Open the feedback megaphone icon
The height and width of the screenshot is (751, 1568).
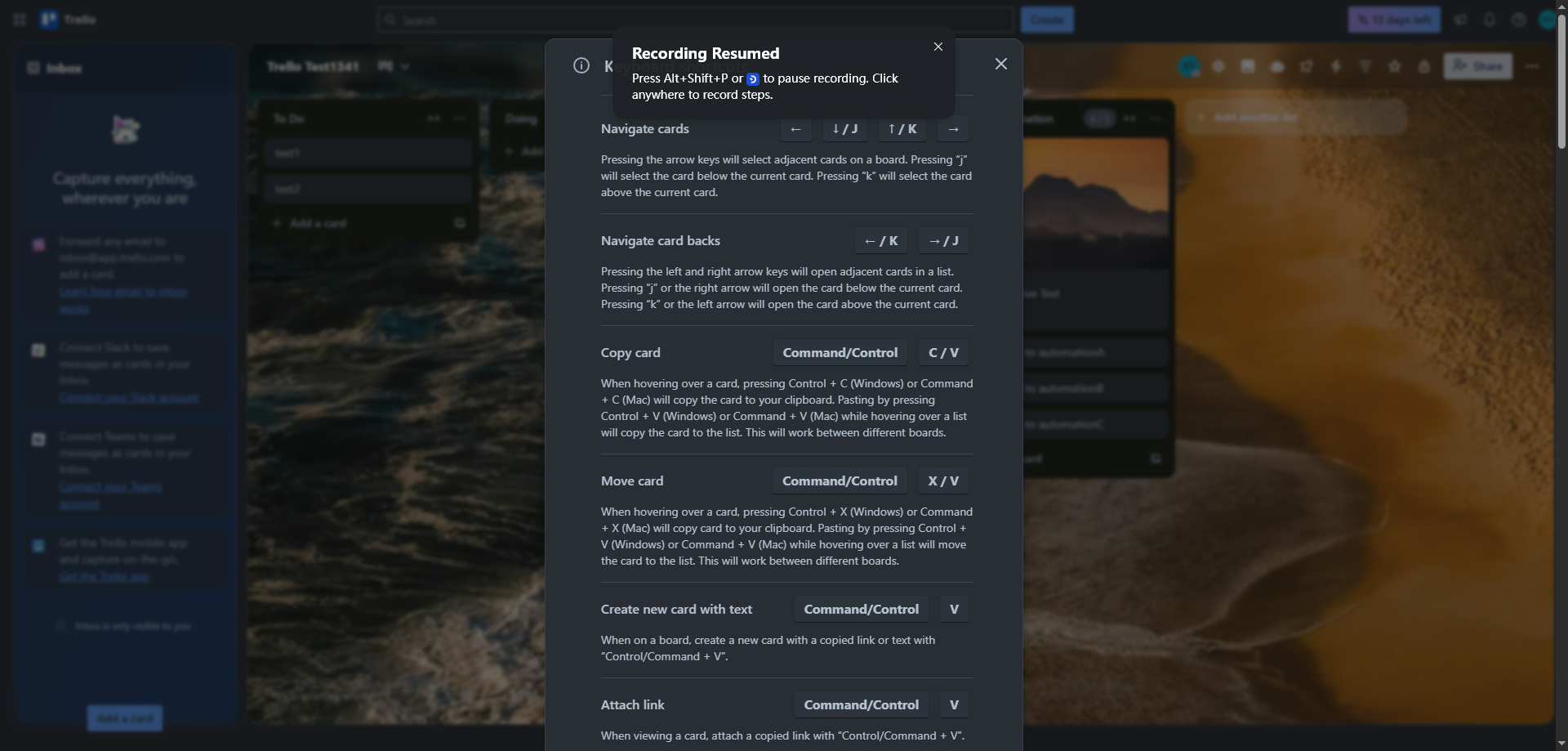[1460, 20]
